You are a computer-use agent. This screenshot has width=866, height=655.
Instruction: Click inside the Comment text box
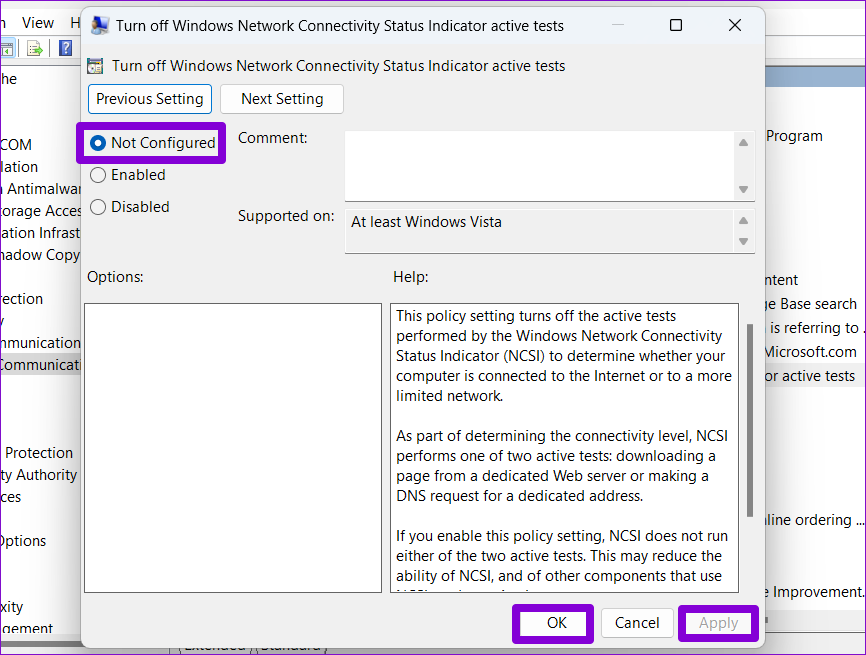539,166
